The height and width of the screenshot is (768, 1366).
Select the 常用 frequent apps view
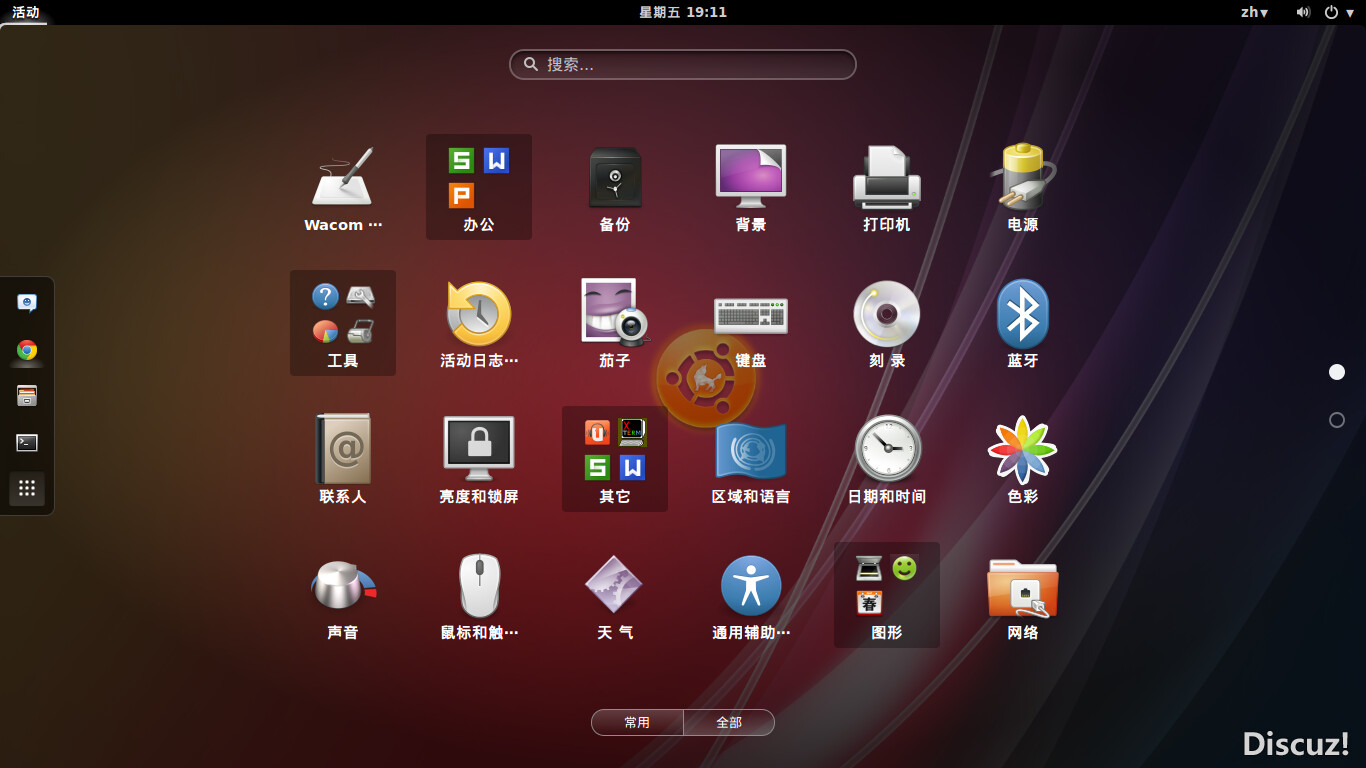637,722
